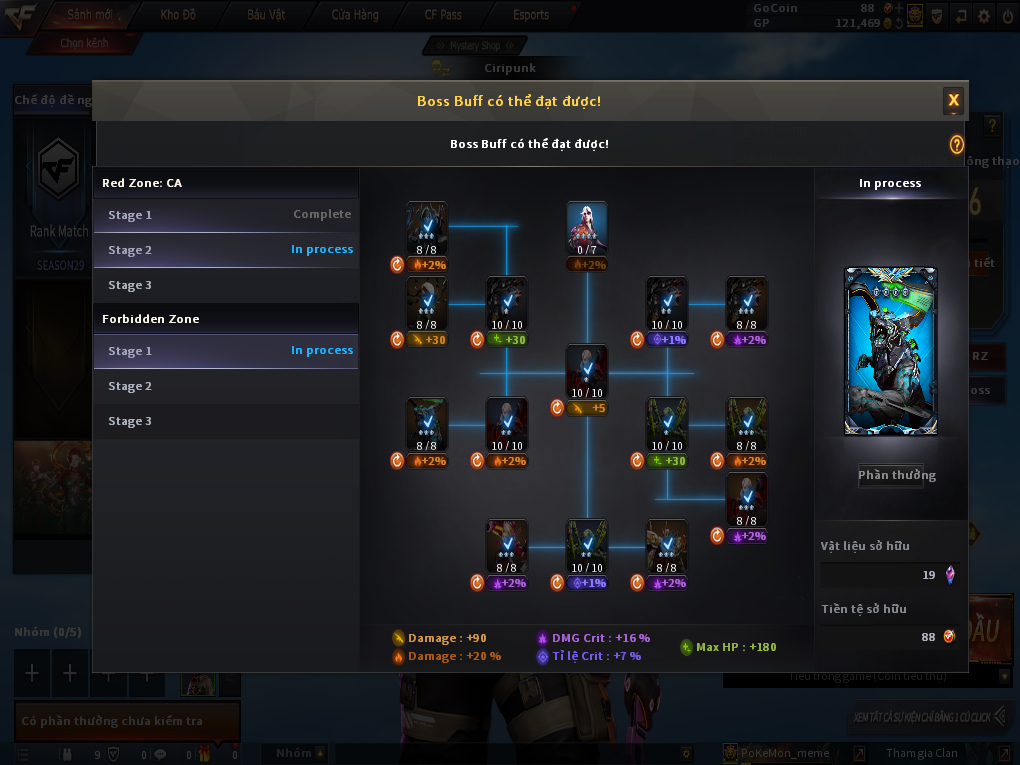
Task: Click the in-process boss card artwork
Action: pyautogui.click(x=891, y=351)
